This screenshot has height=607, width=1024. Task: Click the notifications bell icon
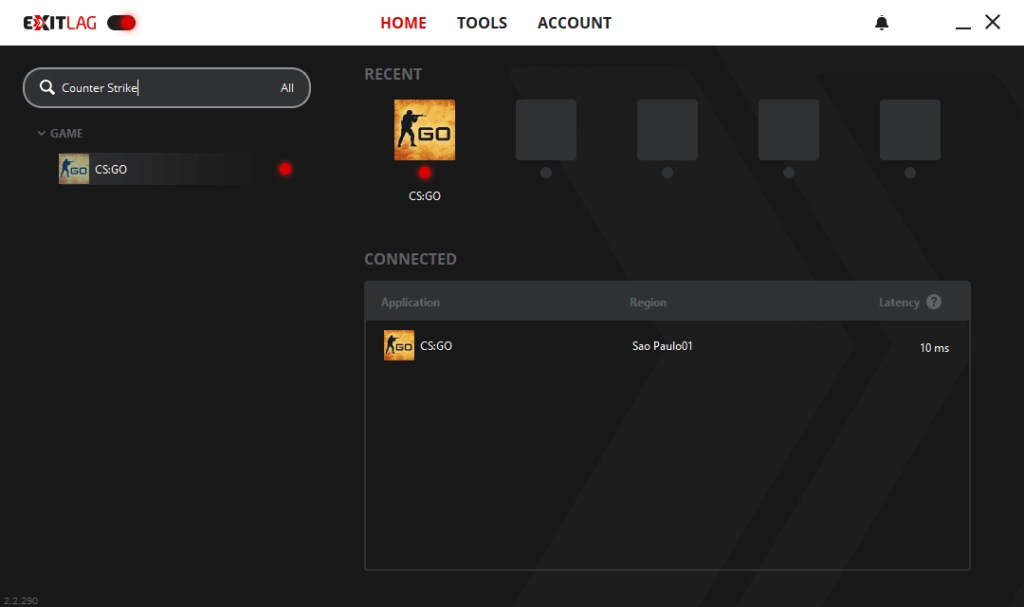tap(881, 23)
